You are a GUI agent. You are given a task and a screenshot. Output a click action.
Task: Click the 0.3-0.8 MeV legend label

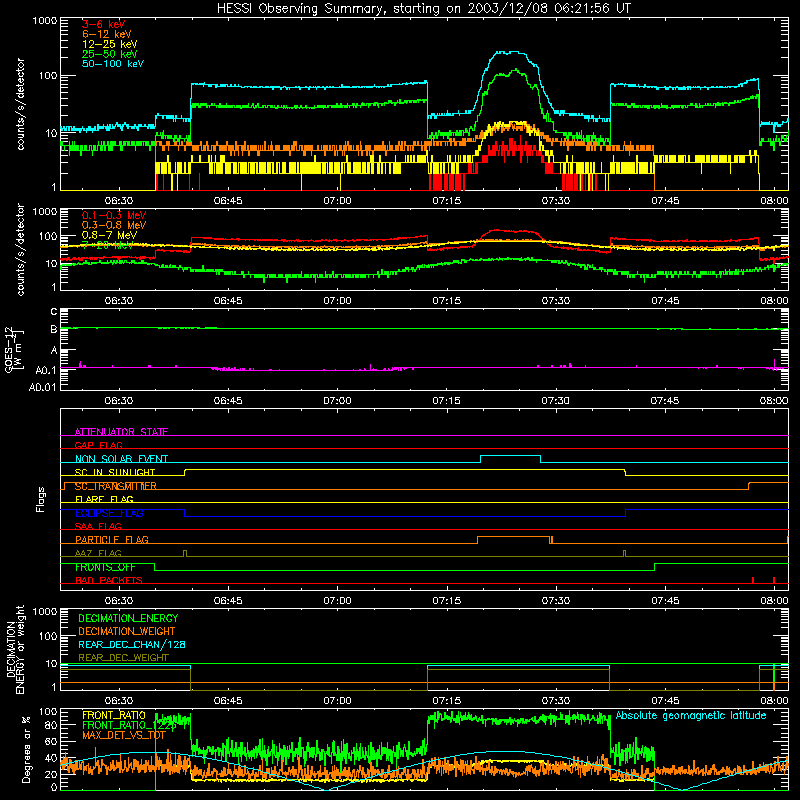pos(114,225)
